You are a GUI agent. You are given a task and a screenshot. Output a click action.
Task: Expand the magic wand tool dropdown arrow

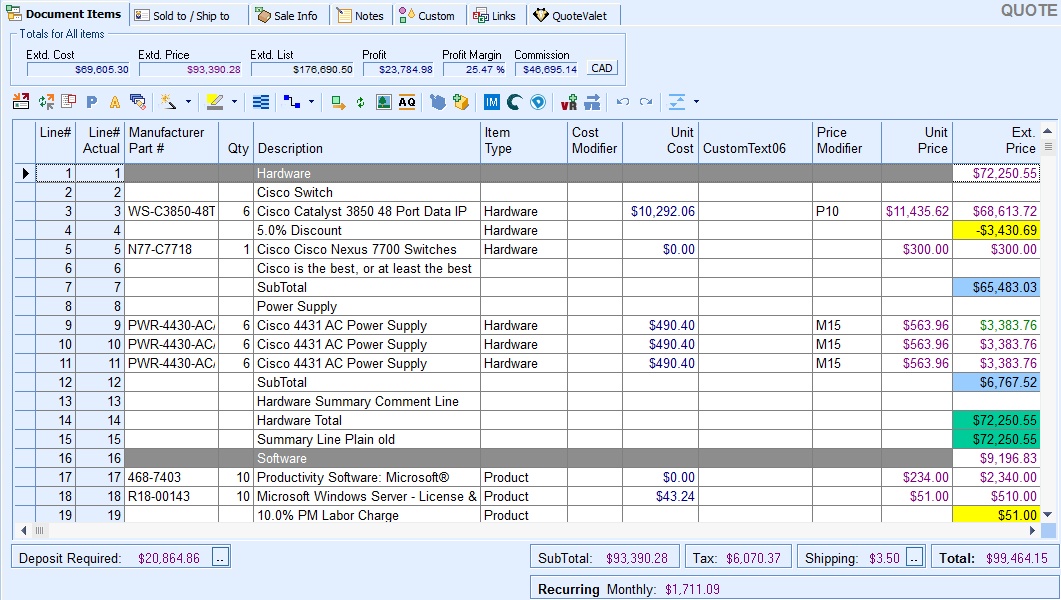(x=188, y=102)
